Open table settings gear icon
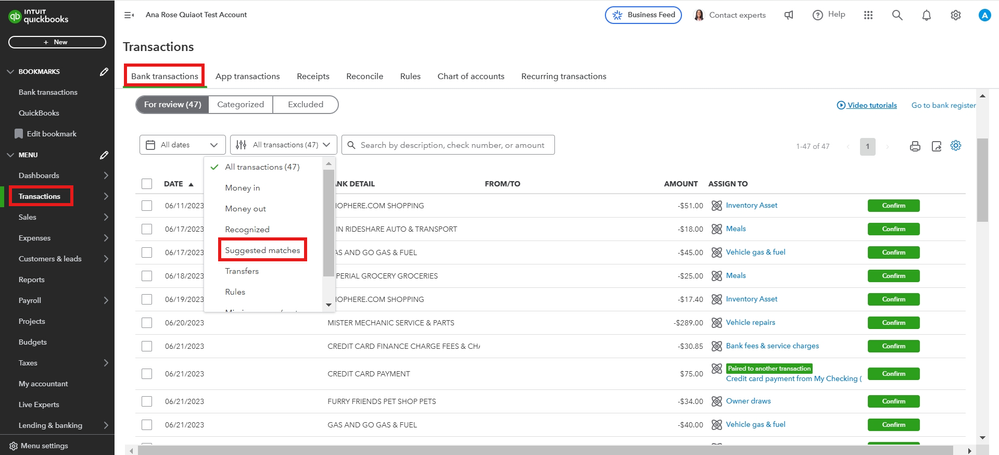The height and width of the screenshot is (455, 999). tap(956, 146)
